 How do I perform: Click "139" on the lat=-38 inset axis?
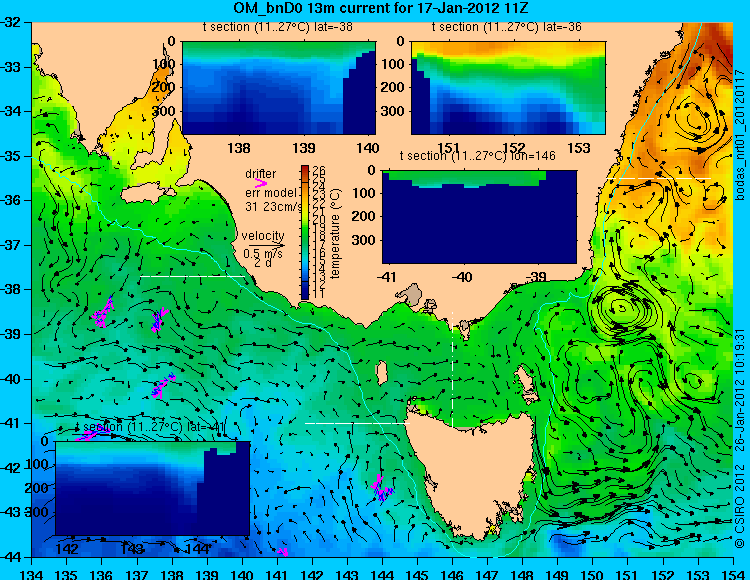(304, 148)
